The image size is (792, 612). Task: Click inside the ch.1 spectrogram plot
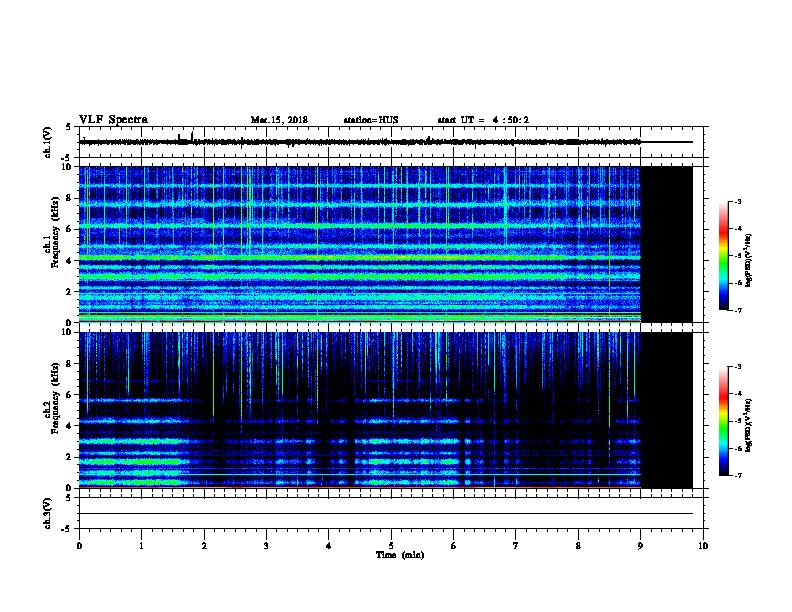click(x=360, y=244)
